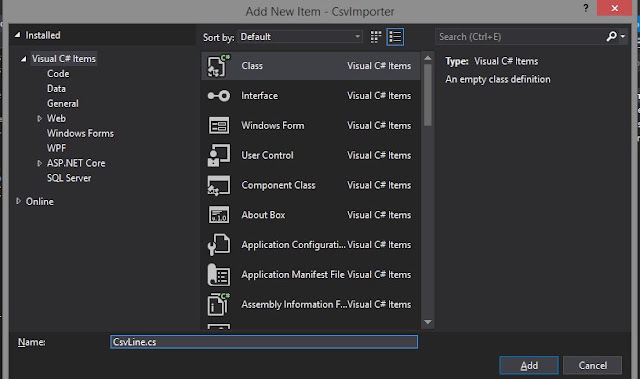Collapse the Visual C# Items node

tap(24, 59)
